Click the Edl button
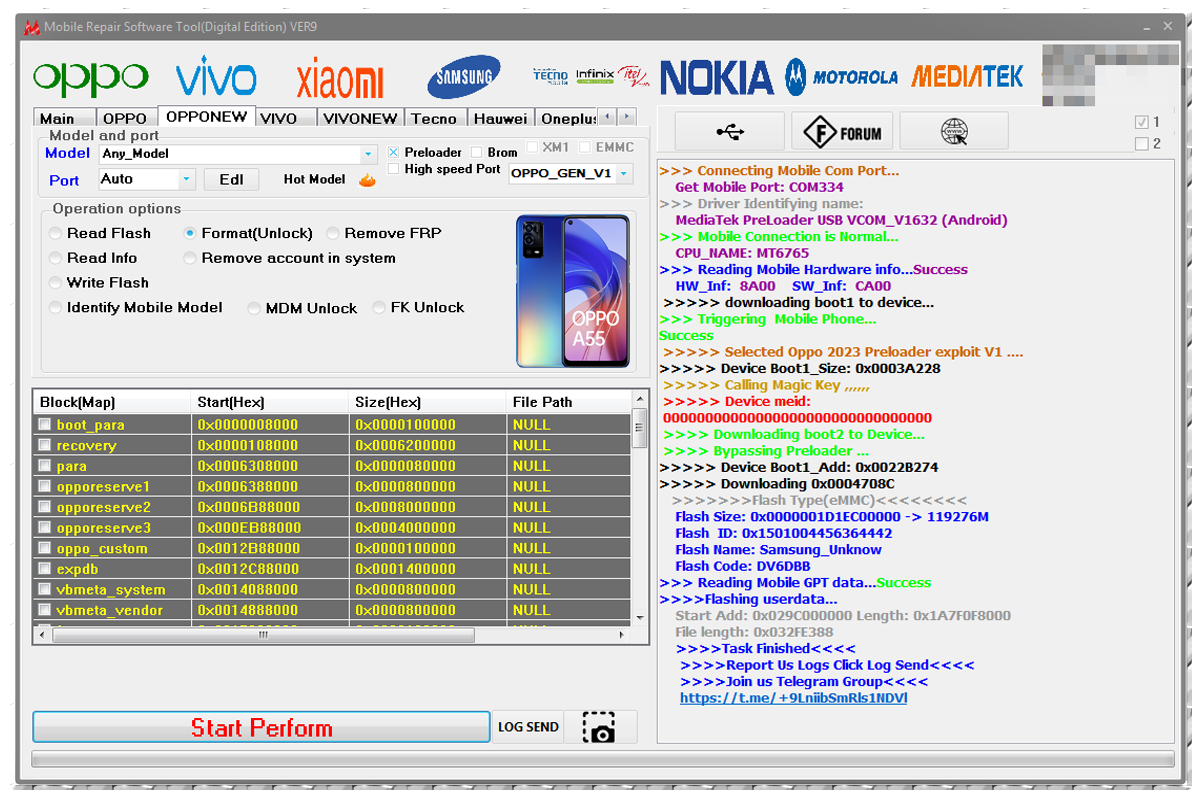 [231, 179]
